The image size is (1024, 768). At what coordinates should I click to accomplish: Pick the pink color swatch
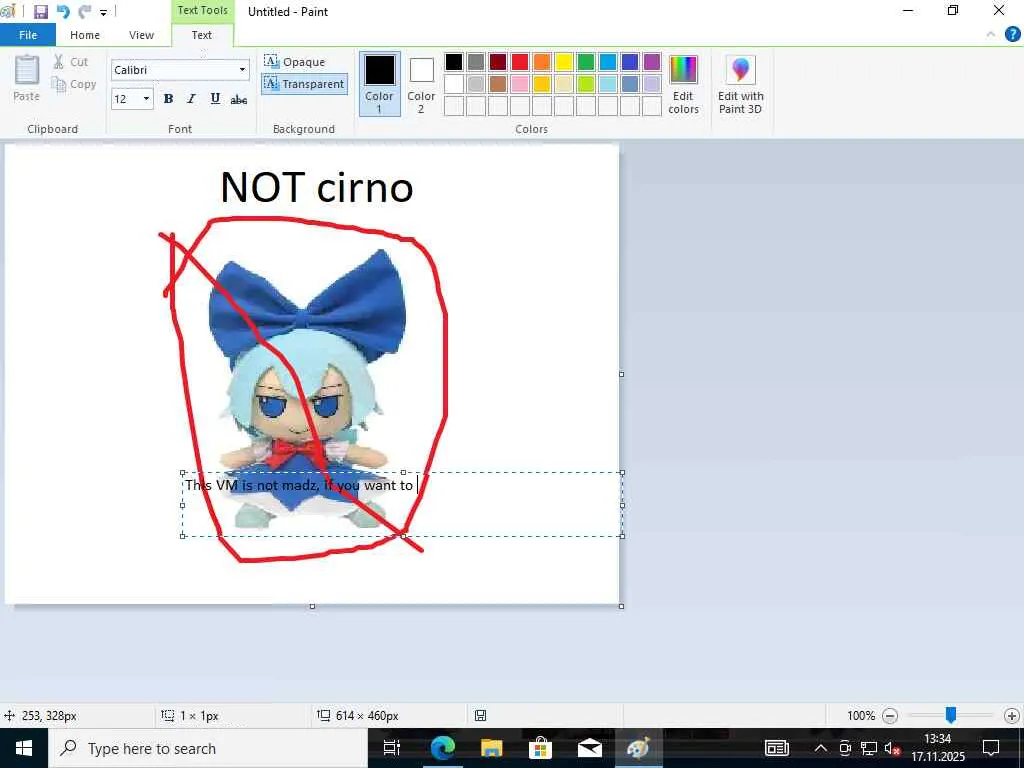[520, 84]
